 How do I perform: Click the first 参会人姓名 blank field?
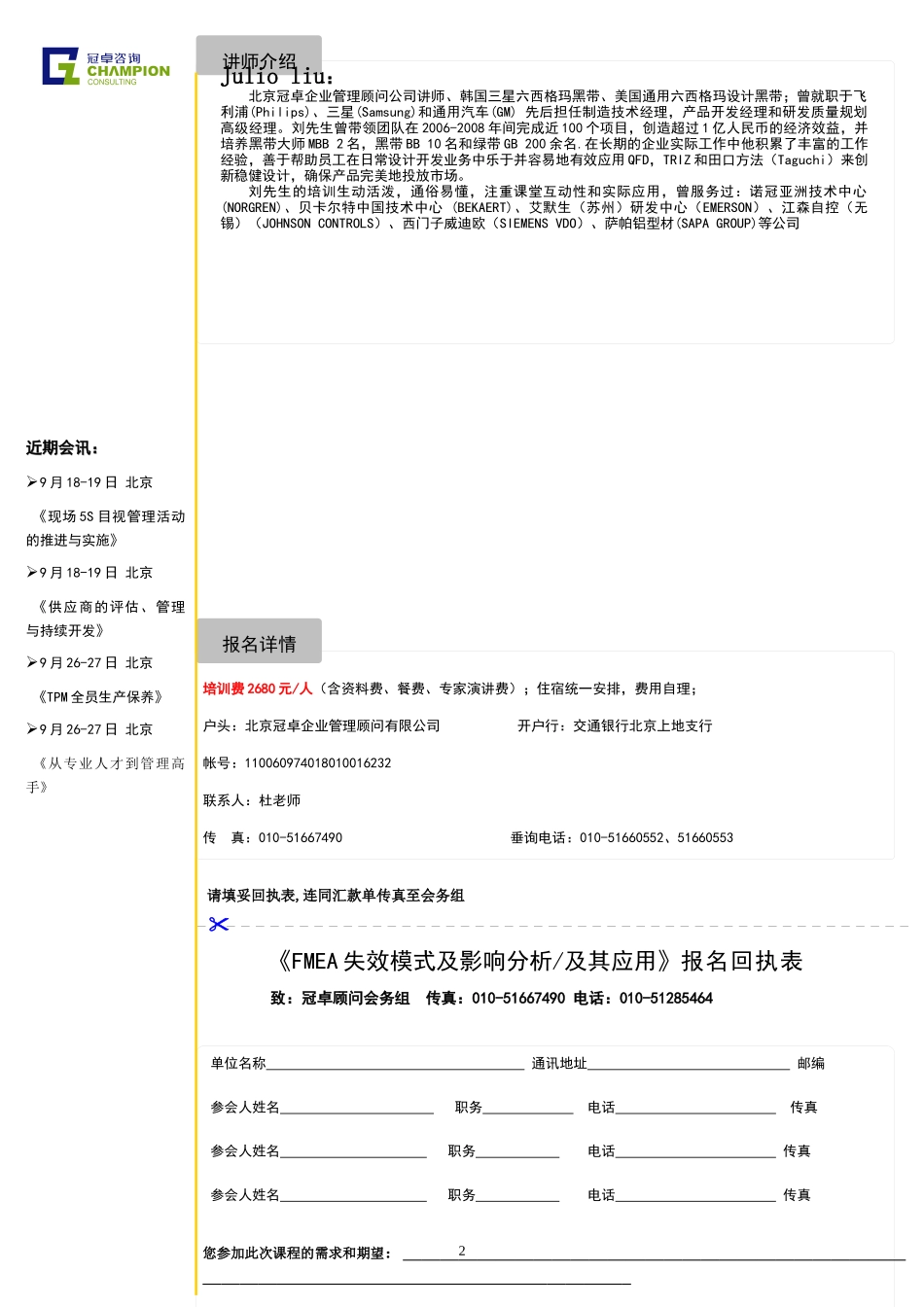[357, 1107]
